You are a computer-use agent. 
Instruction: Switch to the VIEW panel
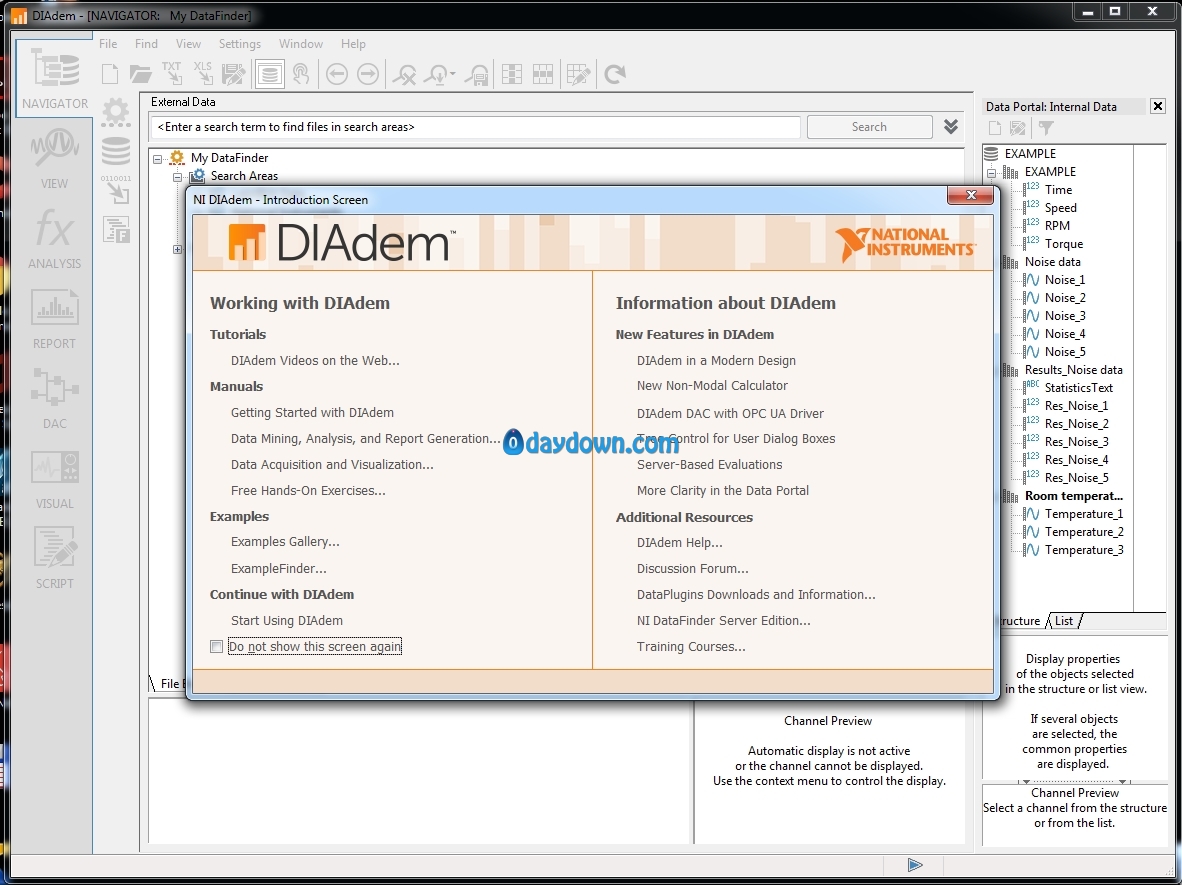click(54, 158)
